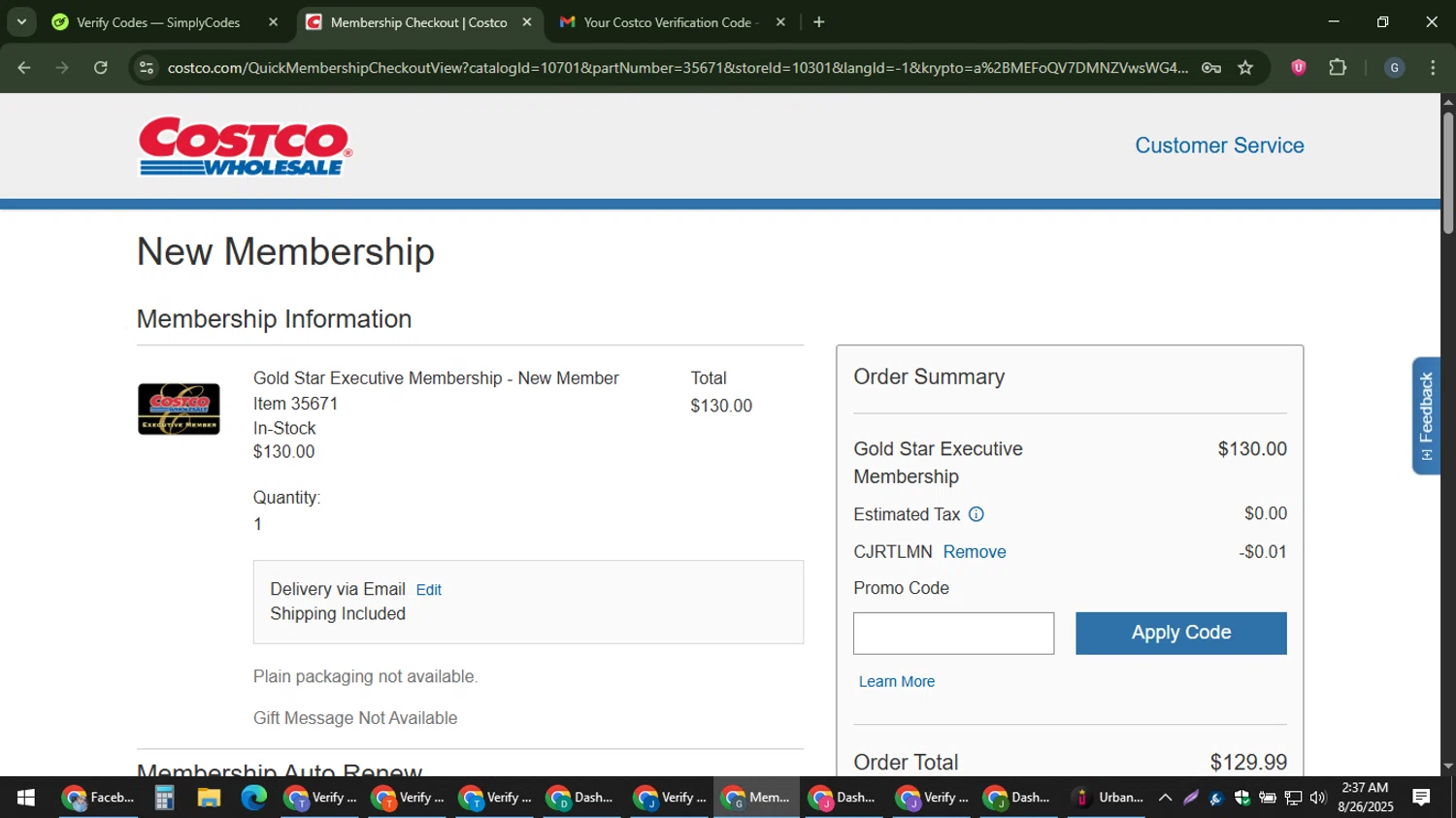The width and height of the screenshot is (1456, 818).
Task: Click the -$0.01 discount amount
Action: point(1263,552)
